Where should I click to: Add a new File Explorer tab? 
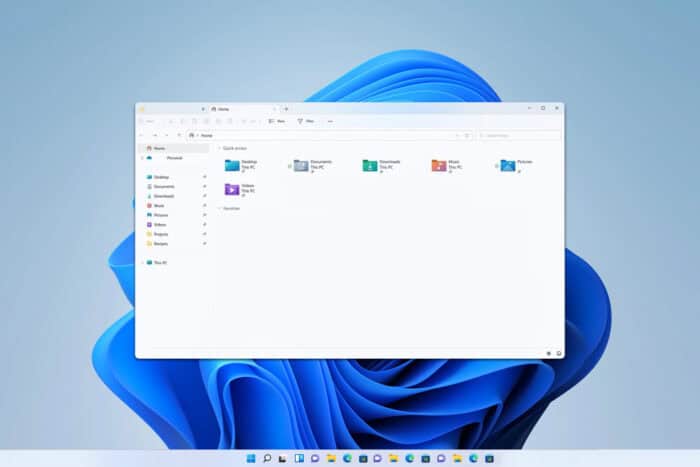pos(286,109)
